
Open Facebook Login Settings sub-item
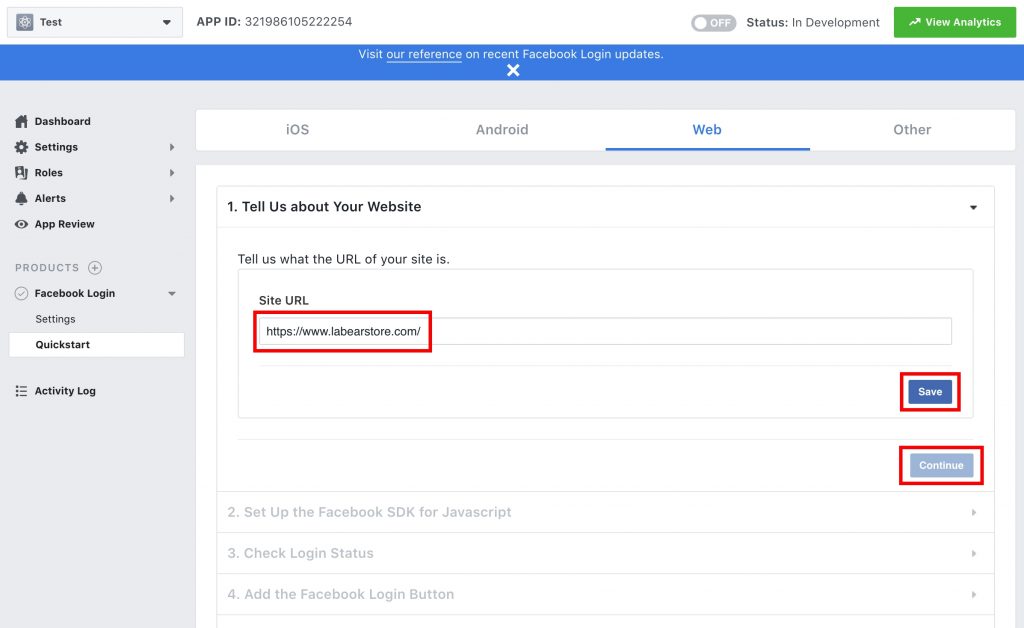[56, 319]
